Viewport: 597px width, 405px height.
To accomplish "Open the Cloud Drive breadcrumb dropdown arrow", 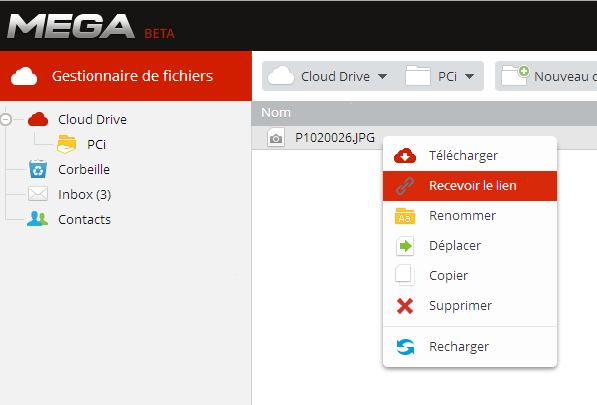I will click(x=383, y=77).
